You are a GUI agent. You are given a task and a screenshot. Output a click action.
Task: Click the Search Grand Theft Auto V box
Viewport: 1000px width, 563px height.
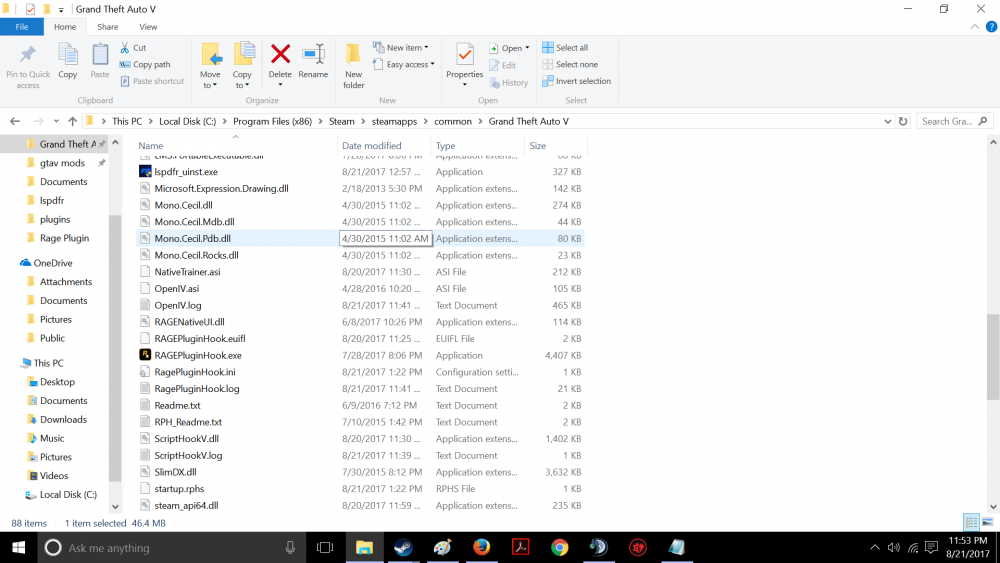point(955,121)
